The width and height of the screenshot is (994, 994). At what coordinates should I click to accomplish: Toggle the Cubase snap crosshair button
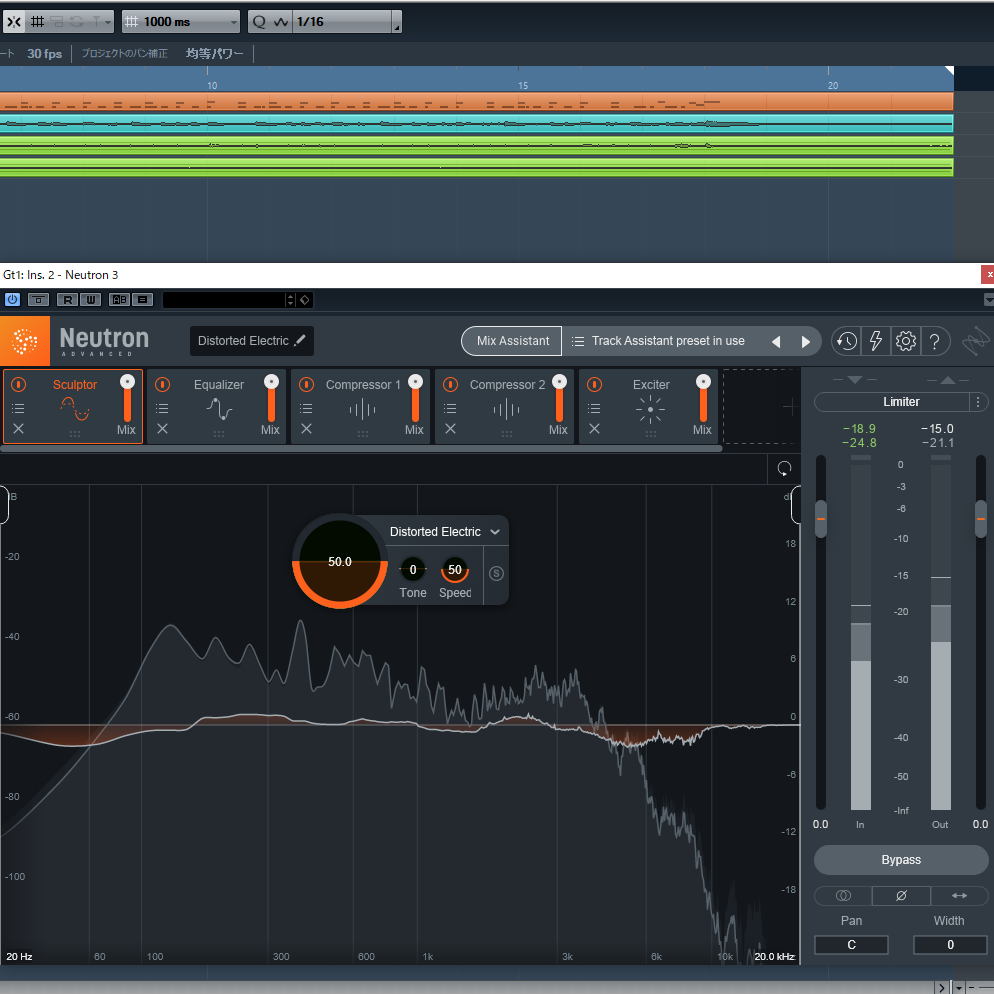pos(14,22)
